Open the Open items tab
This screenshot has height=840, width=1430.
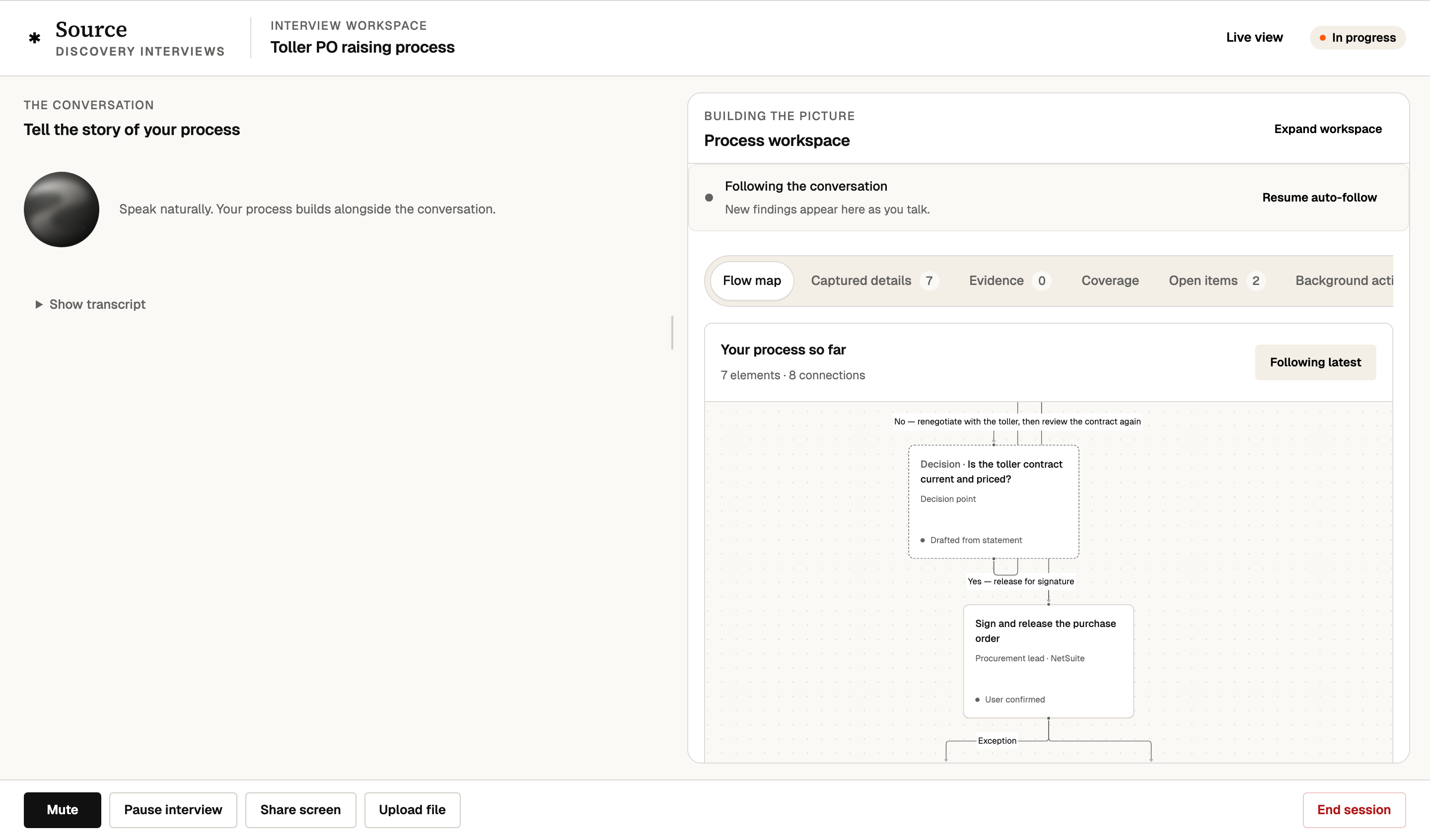click(1216, 280)
